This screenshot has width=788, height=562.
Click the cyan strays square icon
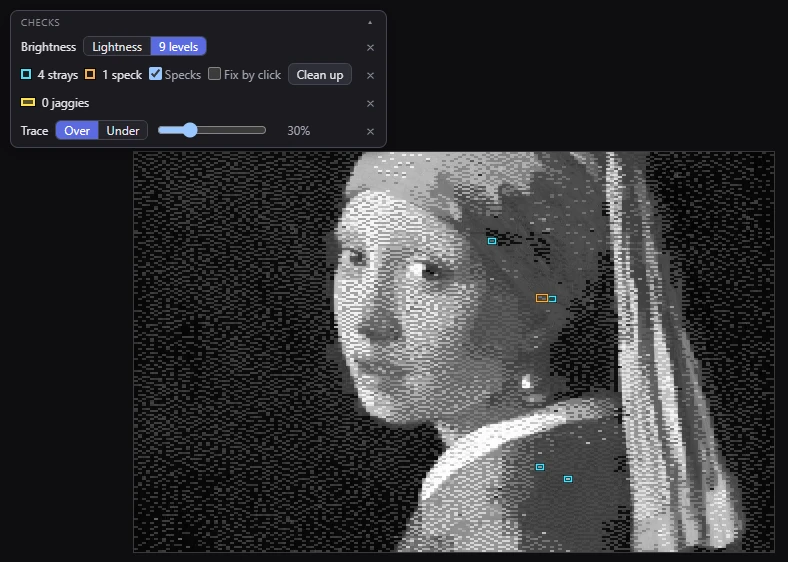(26, 74)
